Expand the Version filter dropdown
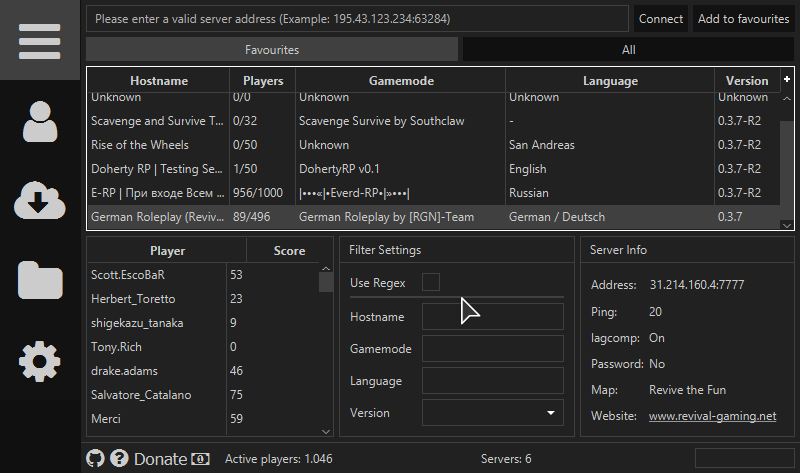Image resolution: width=800 pixels, height=473 pixels. 551,413
